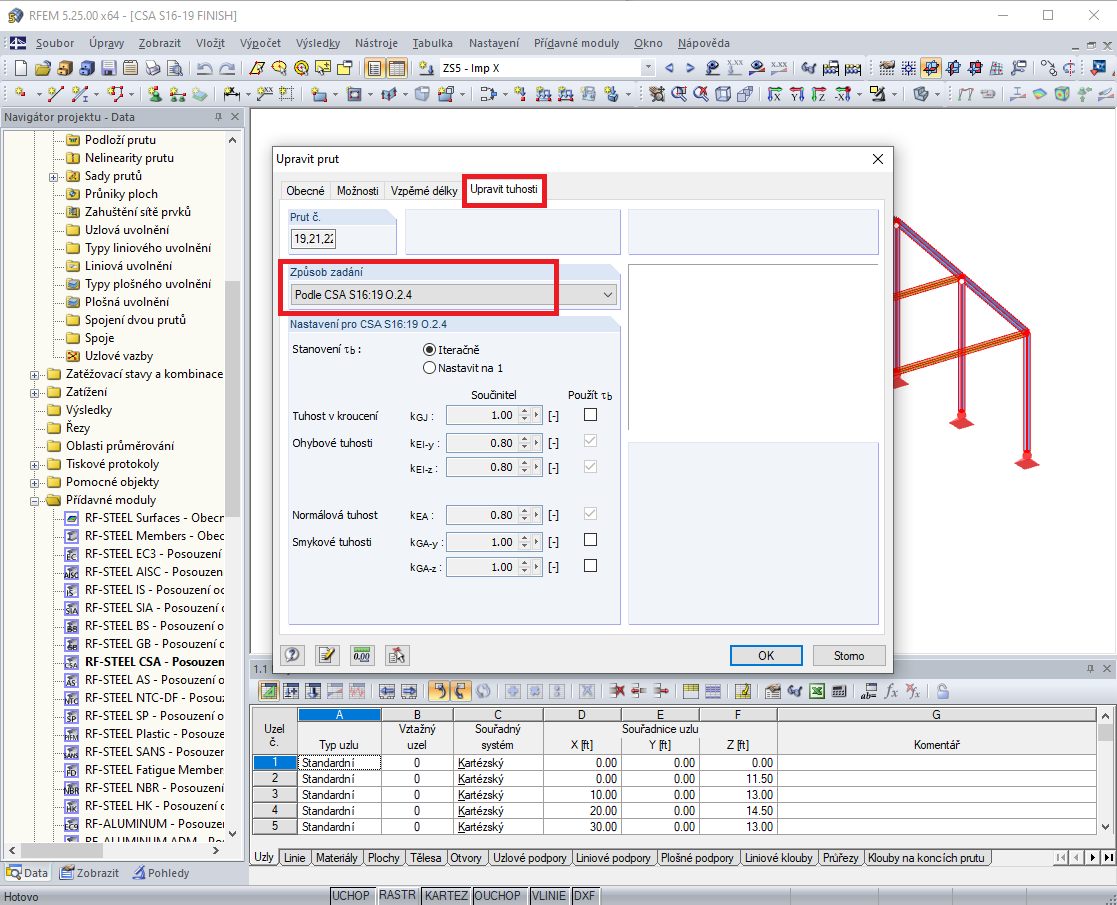This screenshot has height=905, width=1117.
Task: Switch to the Vzpěrné délky tab
Action: (424, 191)
